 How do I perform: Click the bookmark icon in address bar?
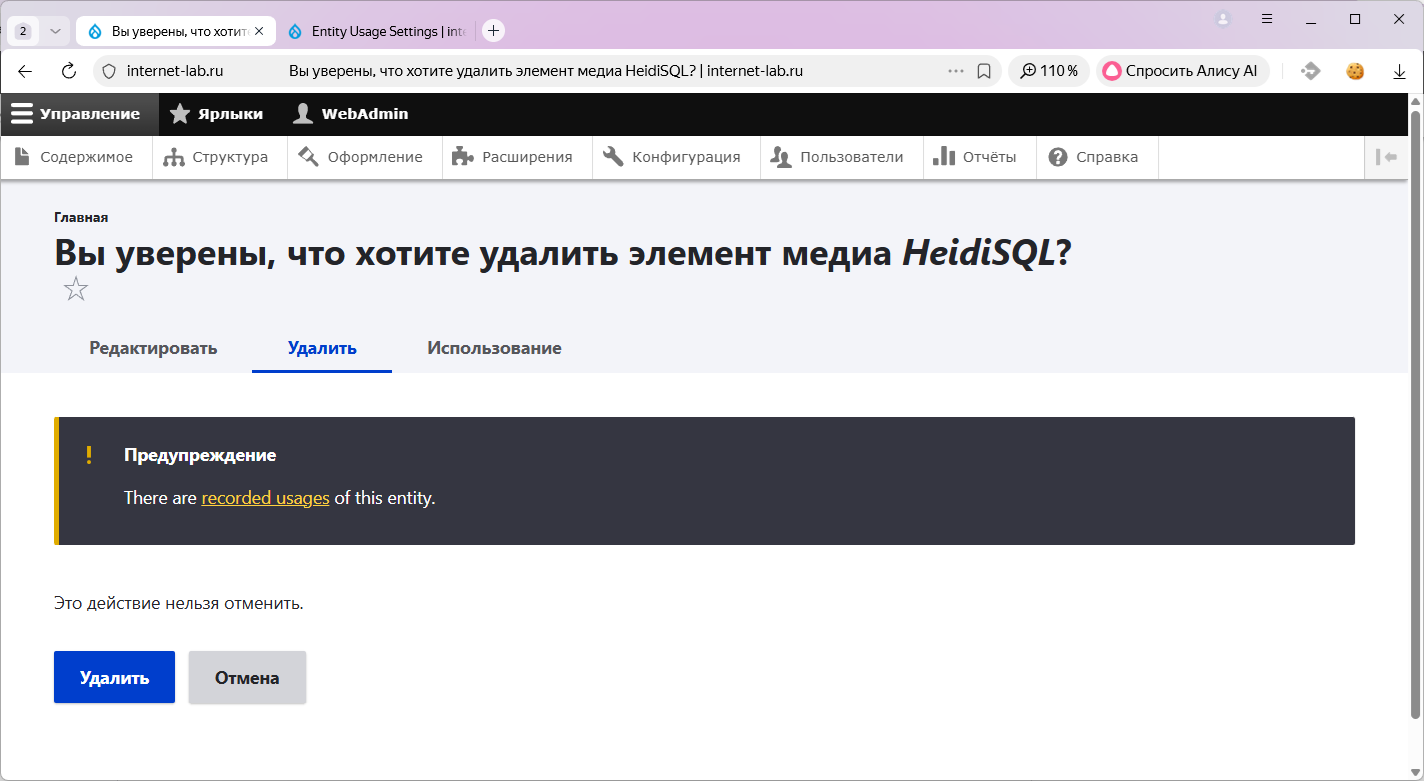click(x=984, y=71)
